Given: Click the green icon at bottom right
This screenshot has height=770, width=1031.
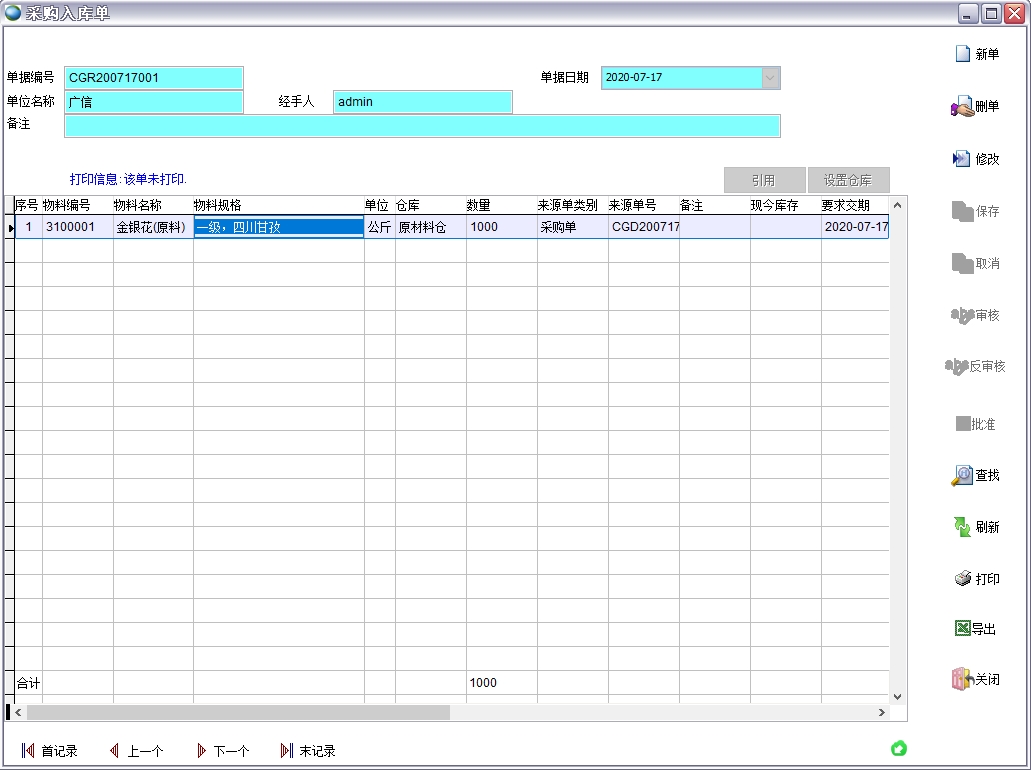Looking at the screenshot, I should [x=898, y=748].
